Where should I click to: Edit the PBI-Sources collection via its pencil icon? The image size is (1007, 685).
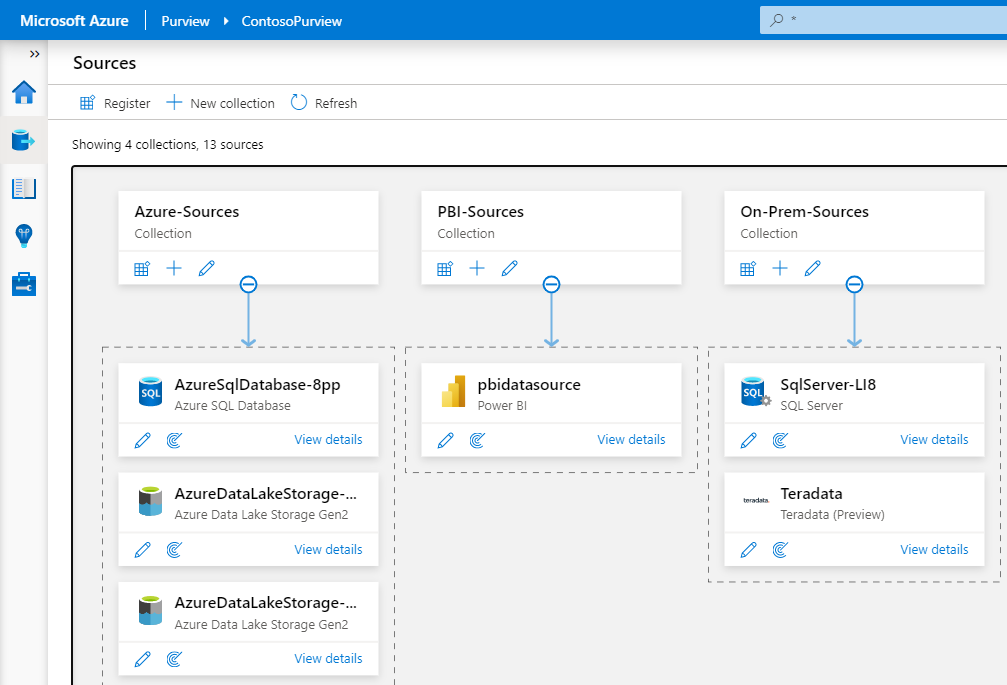click(510, 268)
